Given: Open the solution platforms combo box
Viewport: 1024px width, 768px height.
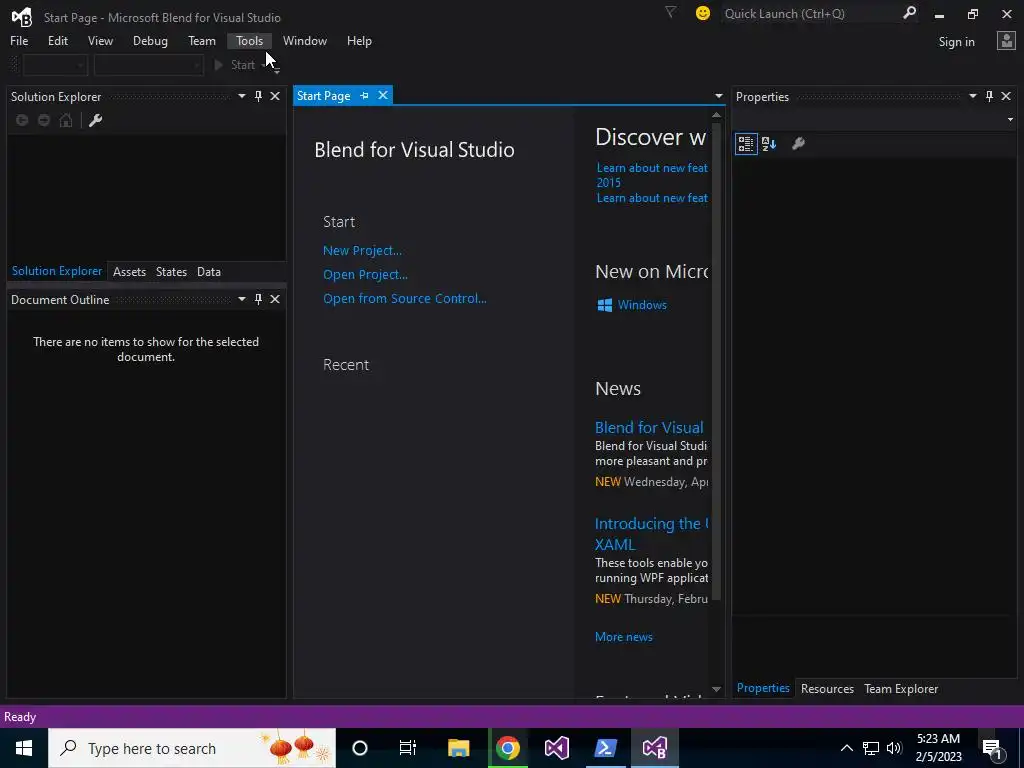Looking at the screenshot, I should click(148, 65).
